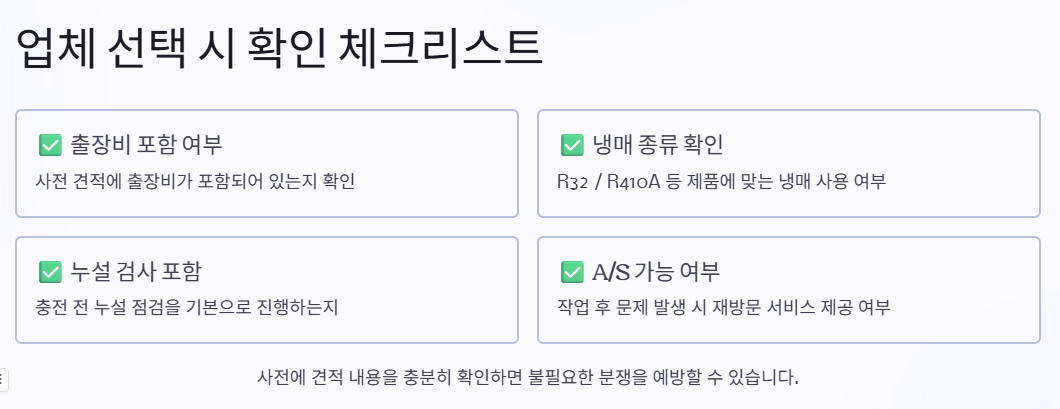Select the checkmark icon before A/S 가능 여부
The image size is (1060, 409).
tap(572, 271)
